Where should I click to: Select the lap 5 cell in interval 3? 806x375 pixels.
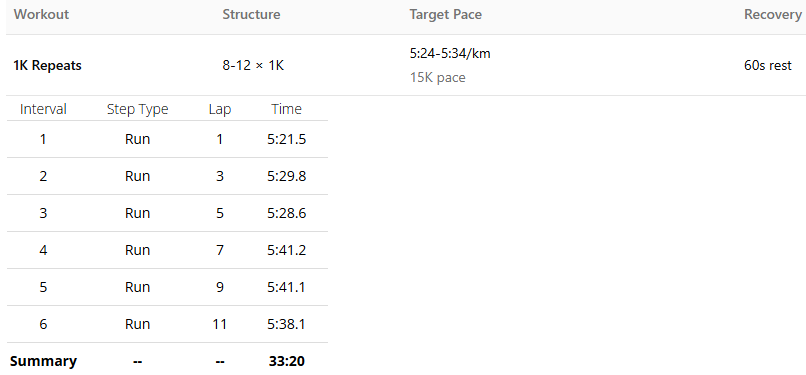(x=220, y=213)
